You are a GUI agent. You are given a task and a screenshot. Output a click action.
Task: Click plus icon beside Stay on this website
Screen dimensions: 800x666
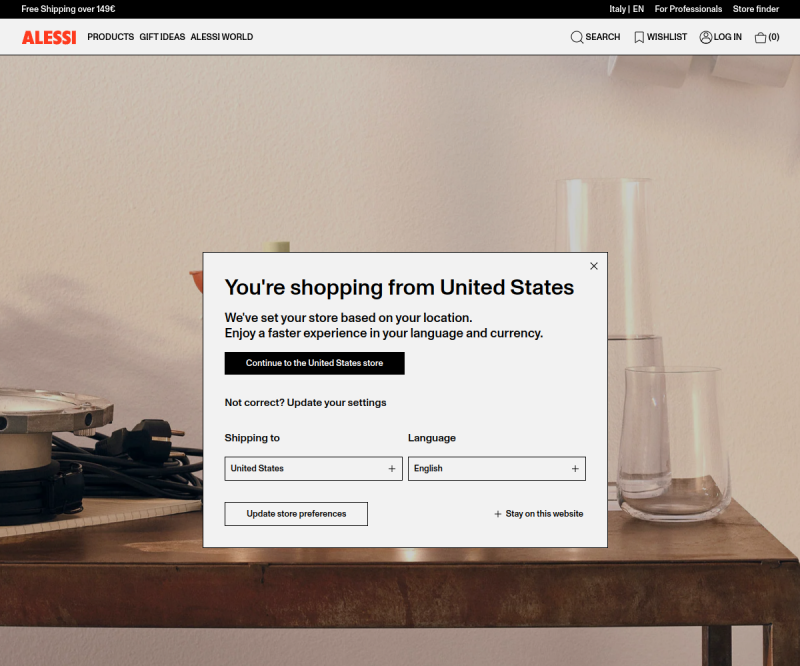(x=498, y=514)
